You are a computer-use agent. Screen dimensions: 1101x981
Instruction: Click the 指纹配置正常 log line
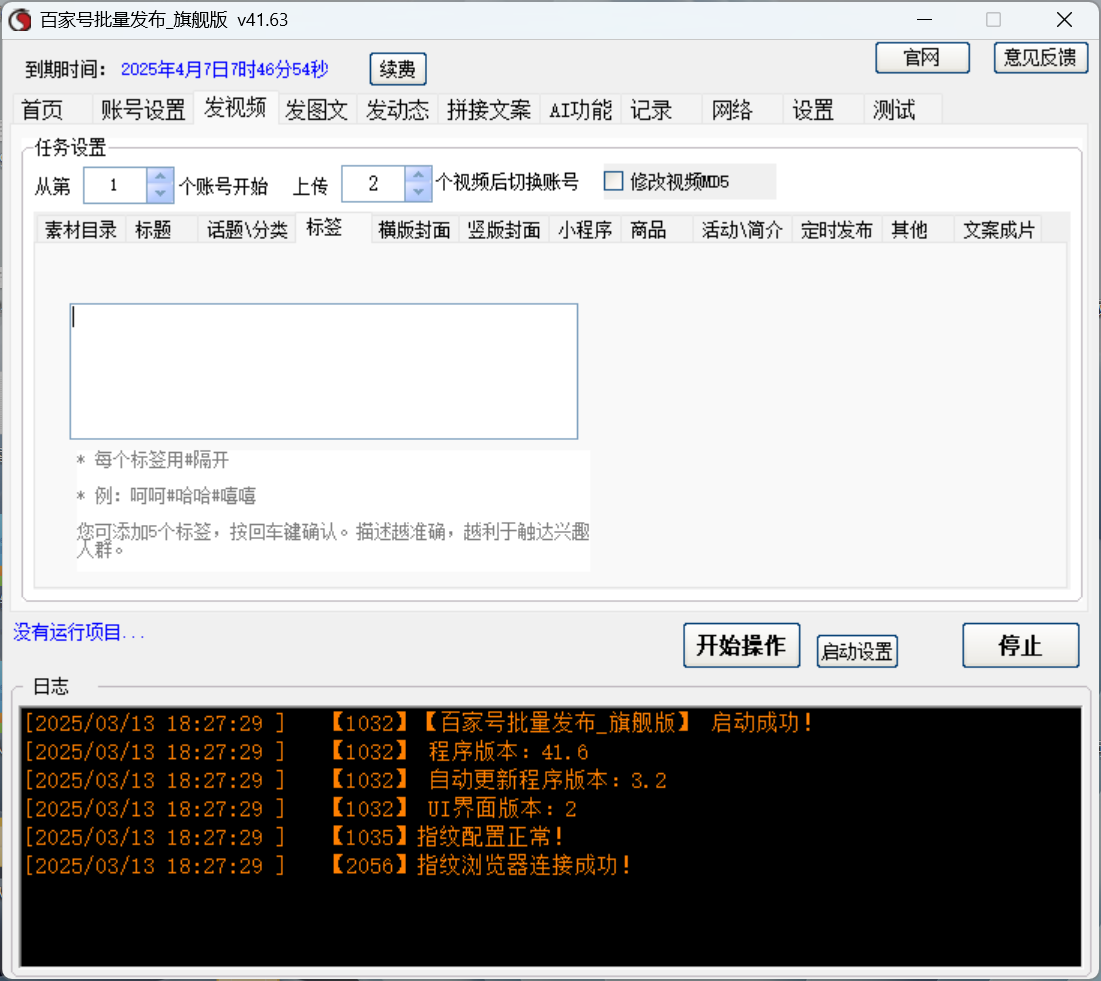pos(294,837)
